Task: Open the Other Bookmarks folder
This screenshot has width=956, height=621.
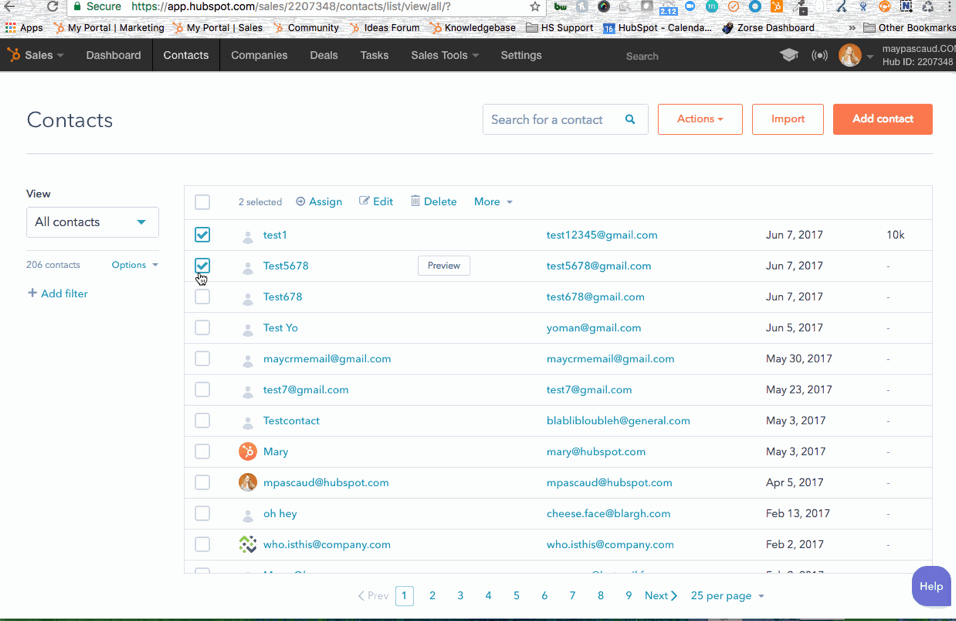Action: [x=910, y=27]
